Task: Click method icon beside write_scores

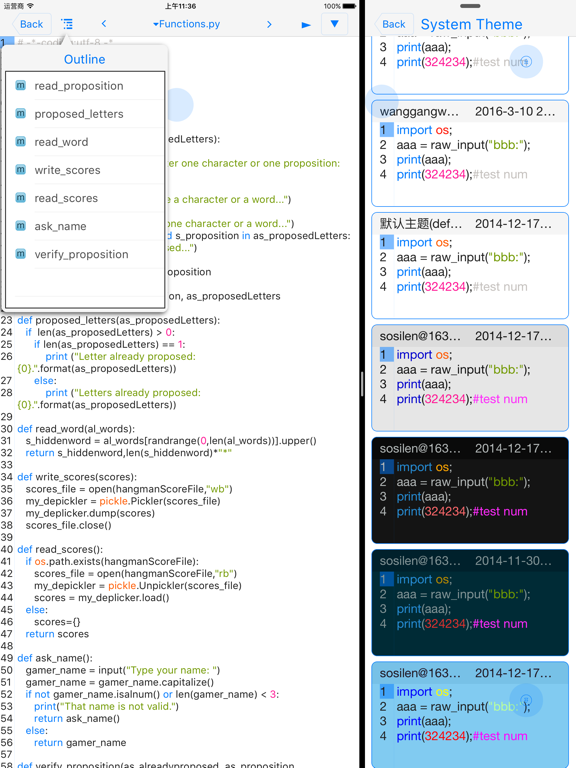Action: point(21,169)
